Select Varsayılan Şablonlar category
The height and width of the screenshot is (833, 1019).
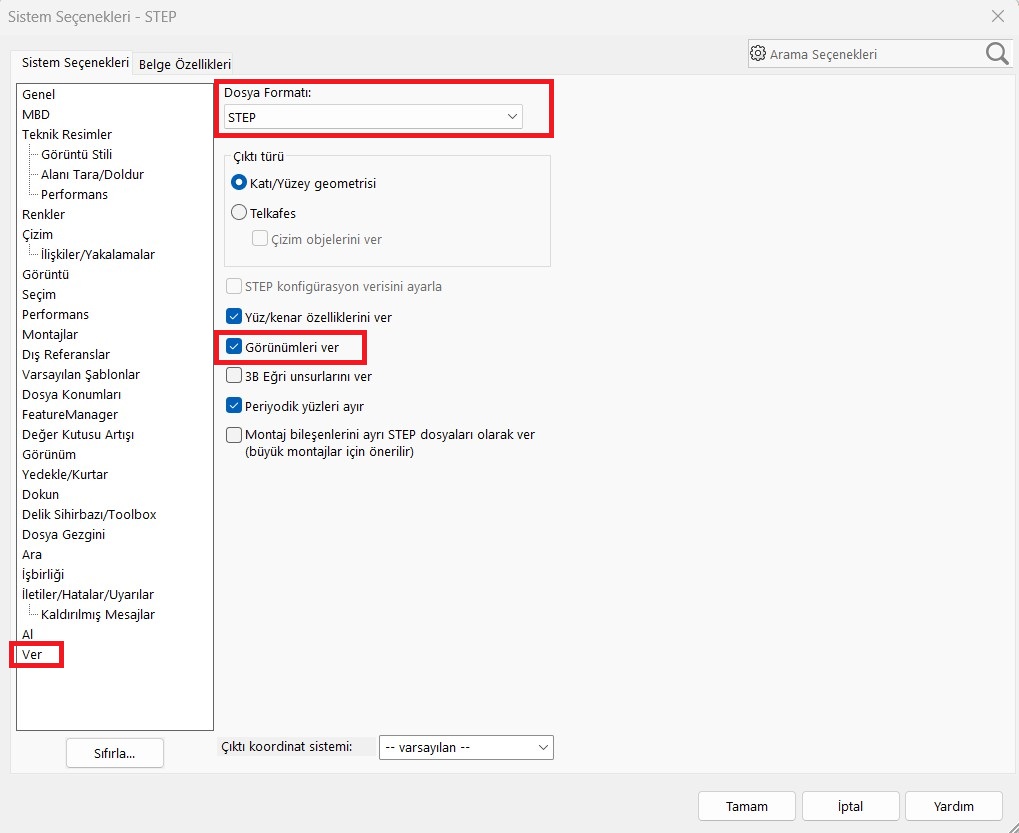pos(81,374)
